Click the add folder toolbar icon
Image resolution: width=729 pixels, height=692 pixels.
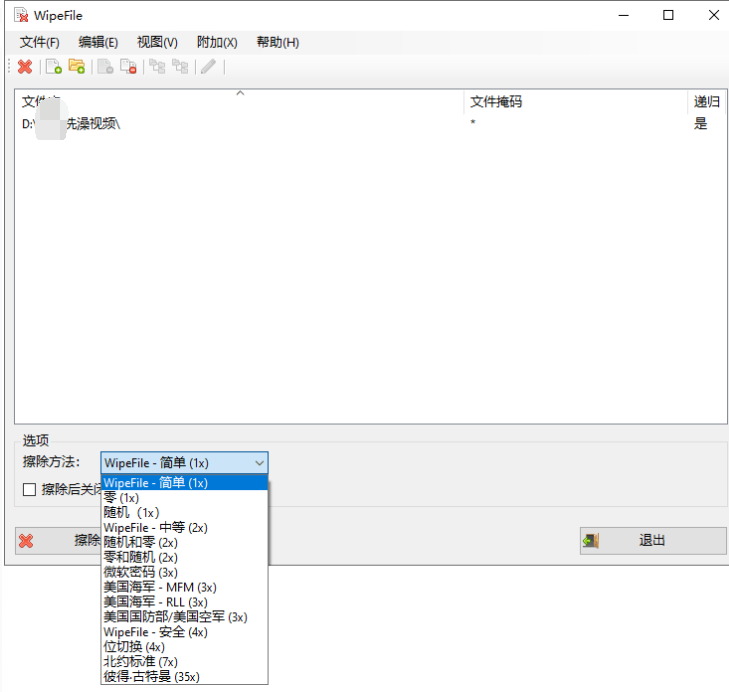[x=77, y=67]
